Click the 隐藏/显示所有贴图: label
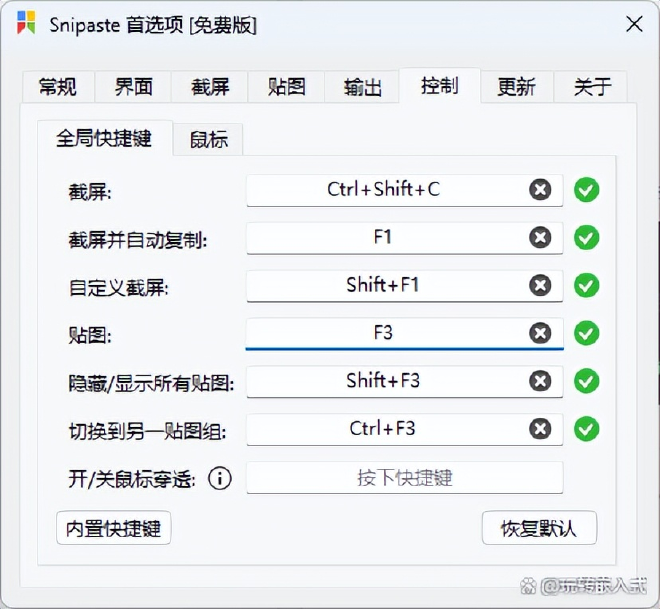660x609 pixels. (x=151, y=384)
